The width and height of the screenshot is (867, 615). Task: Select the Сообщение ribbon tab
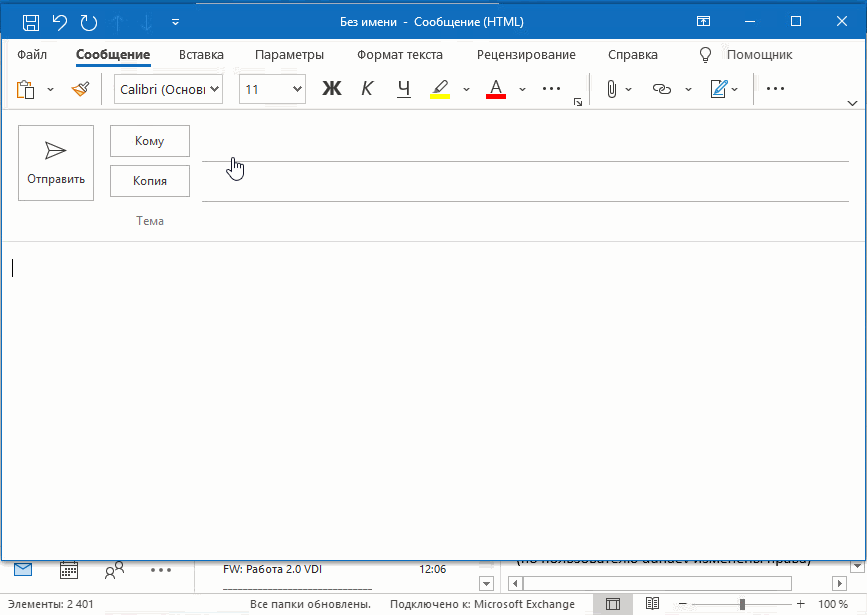[113, 55]
